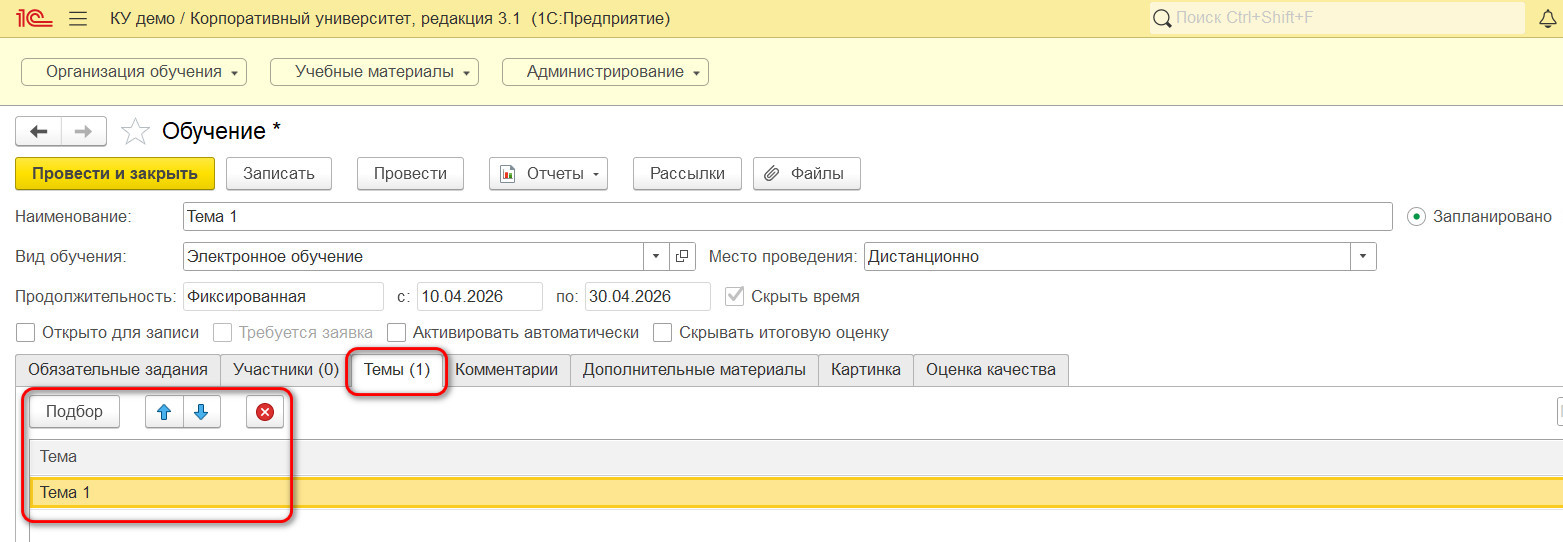This screenshot has width=1563, height=542.
Task: Open the Место проведения dropdown arrow
Action: [x=1364, y=256]
